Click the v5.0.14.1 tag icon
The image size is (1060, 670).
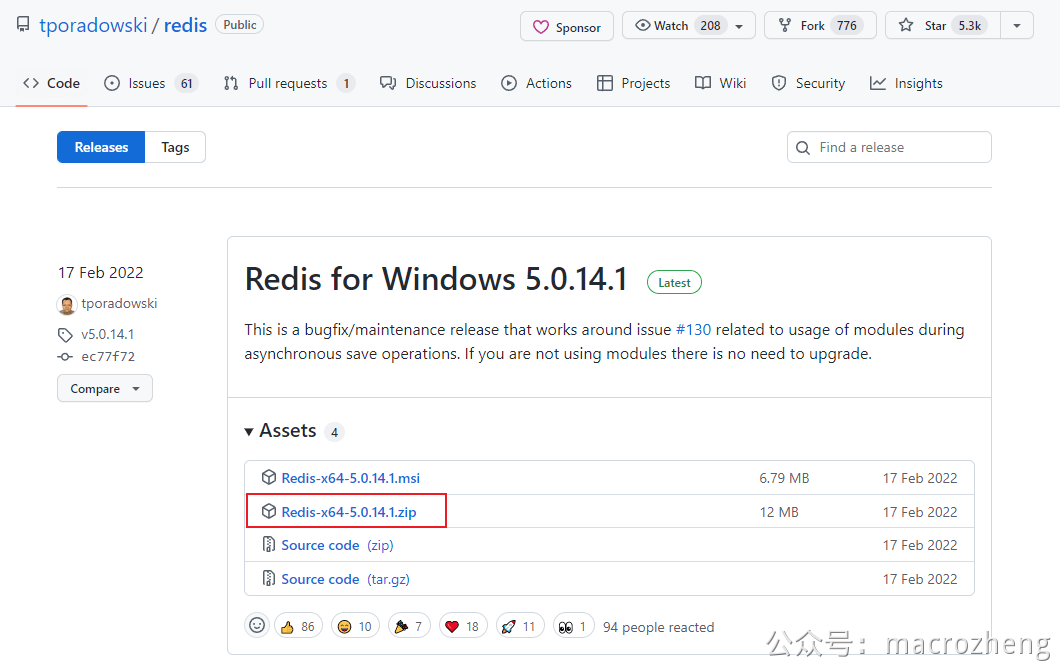[65, 335]
